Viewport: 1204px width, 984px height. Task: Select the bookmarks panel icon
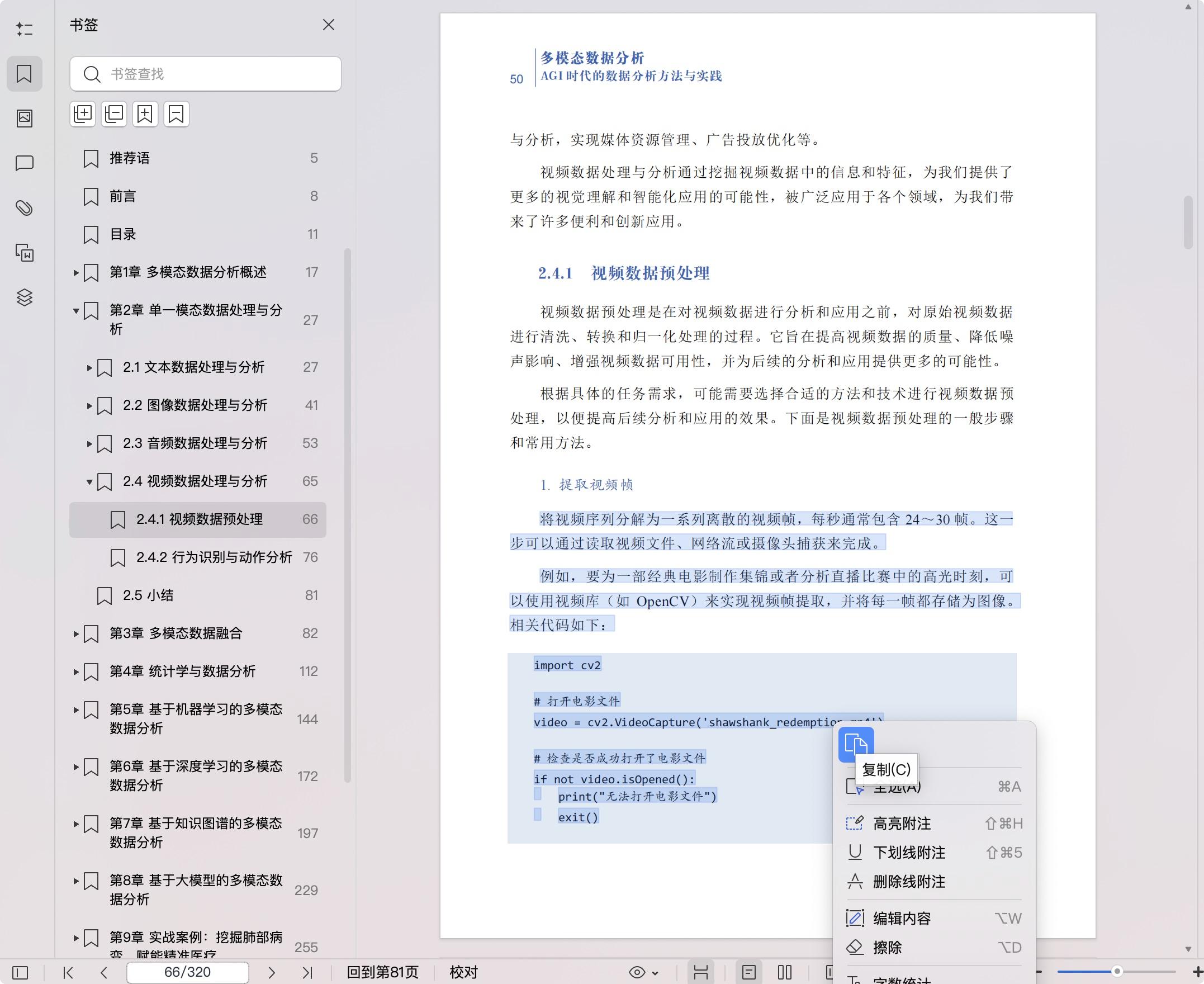click(x=25, y=74)
